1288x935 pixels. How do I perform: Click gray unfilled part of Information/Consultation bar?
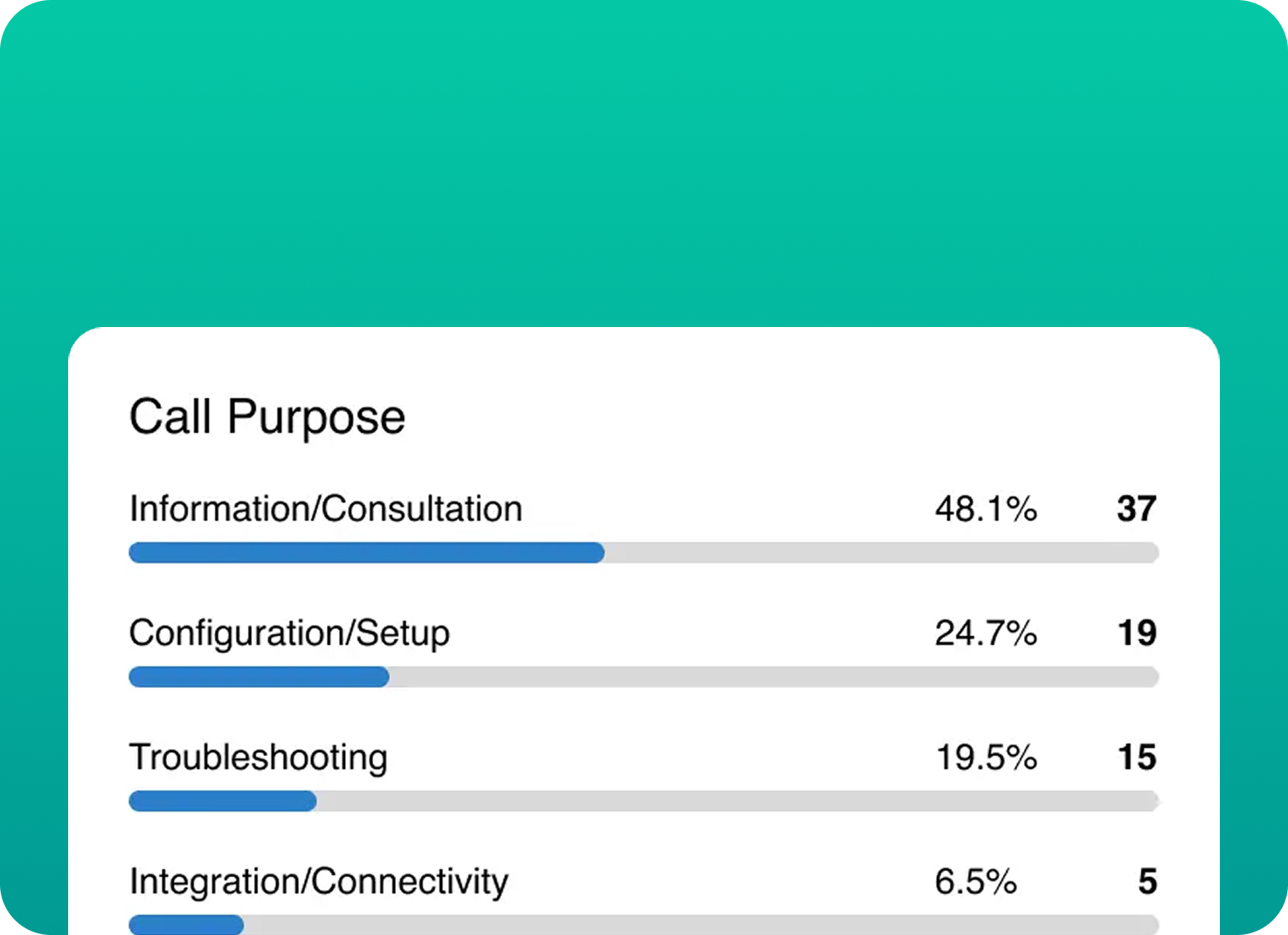coord(882,554)
